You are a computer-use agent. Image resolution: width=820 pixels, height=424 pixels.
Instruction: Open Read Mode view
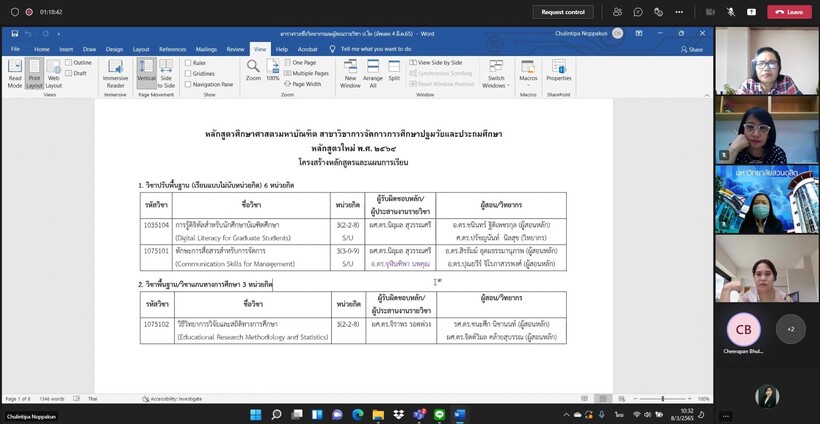coord(15,73)
